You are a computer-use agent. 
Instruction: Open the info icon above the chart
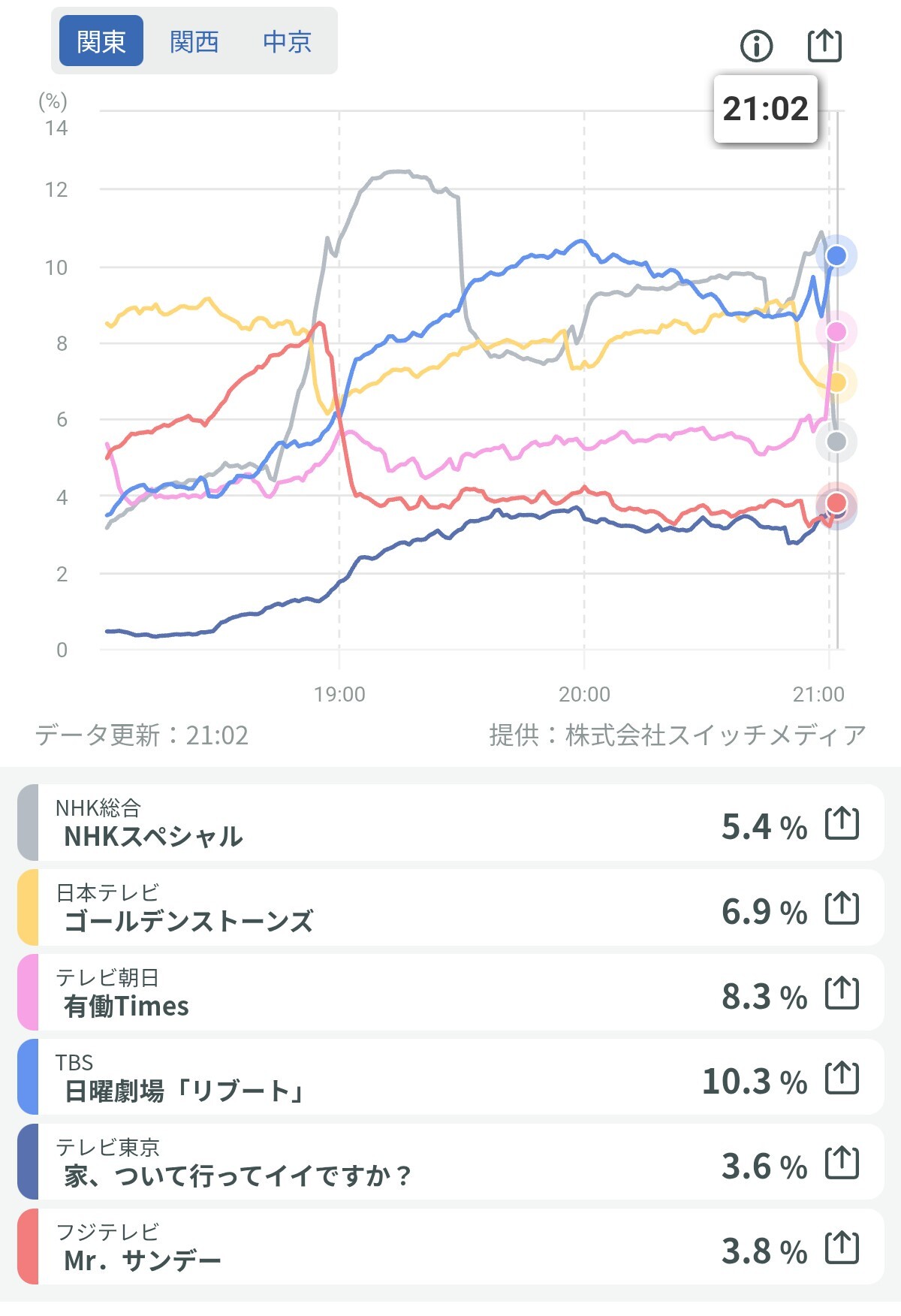click(756, 46)
